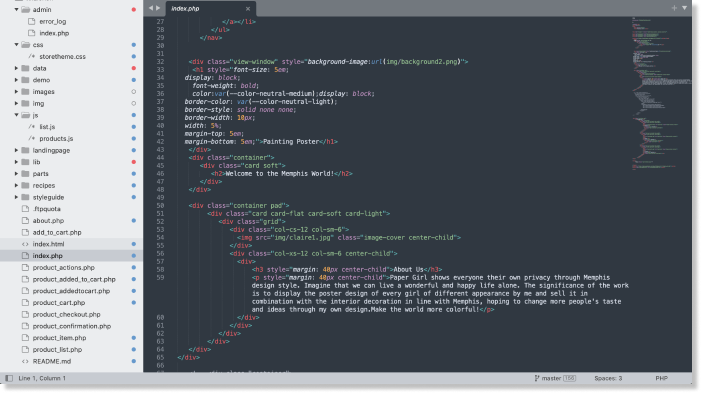This screenshot has width=701, height=393.
Task: Open product_cart.php file
Action: (59, 303)
